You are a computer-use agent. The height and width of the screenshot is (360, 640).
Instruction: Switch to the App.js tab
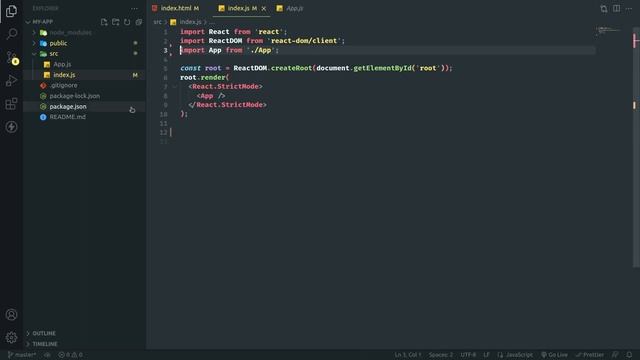[290, 8]
